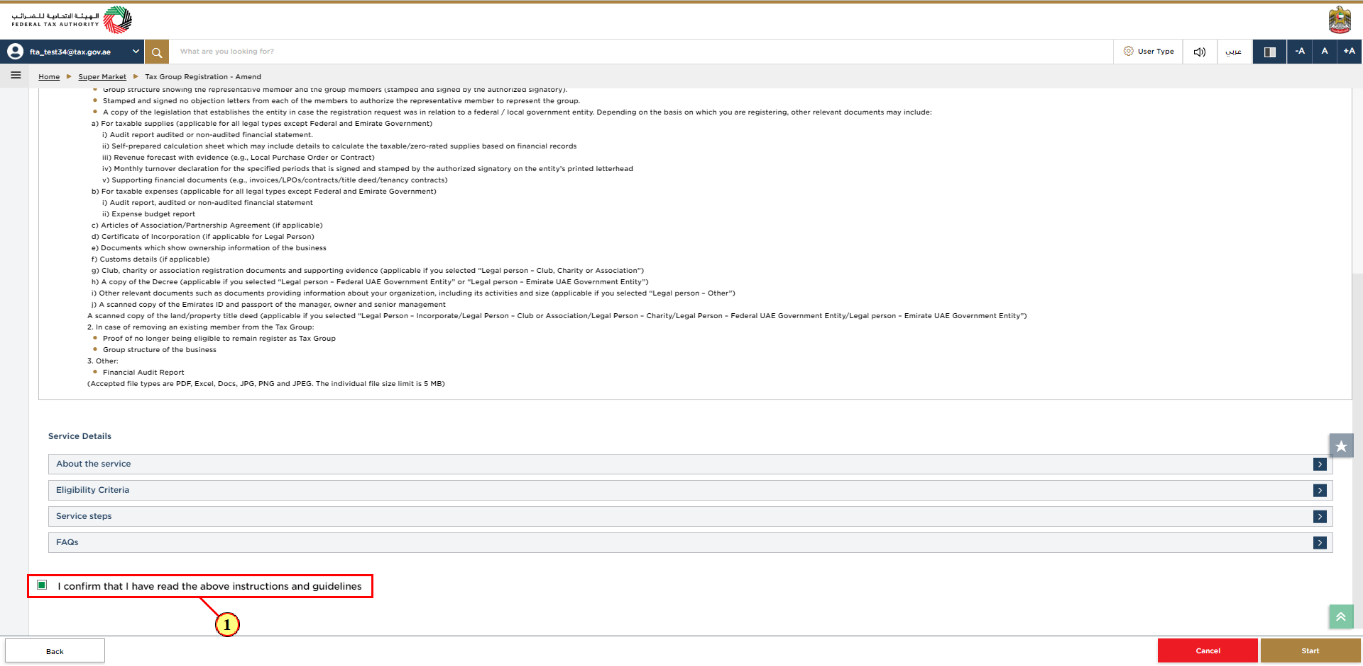
Task: Tick the confirm instructions read checkbox
Action: coord(42,585)
